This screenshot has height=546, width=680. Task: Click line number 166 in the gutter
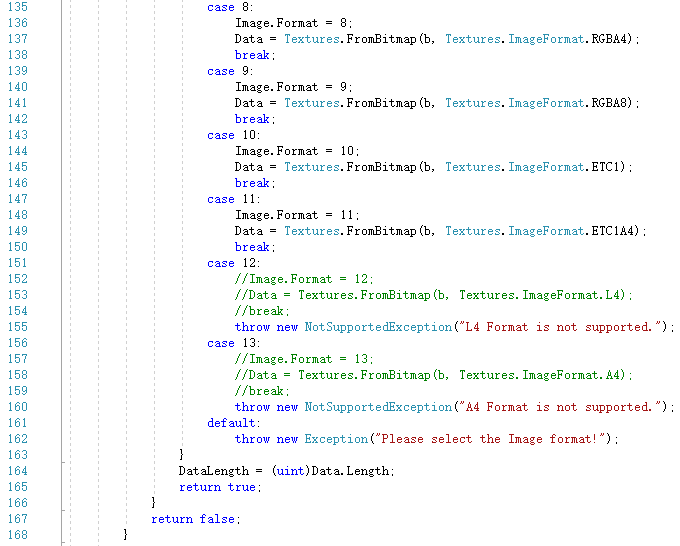pos(18,503)
